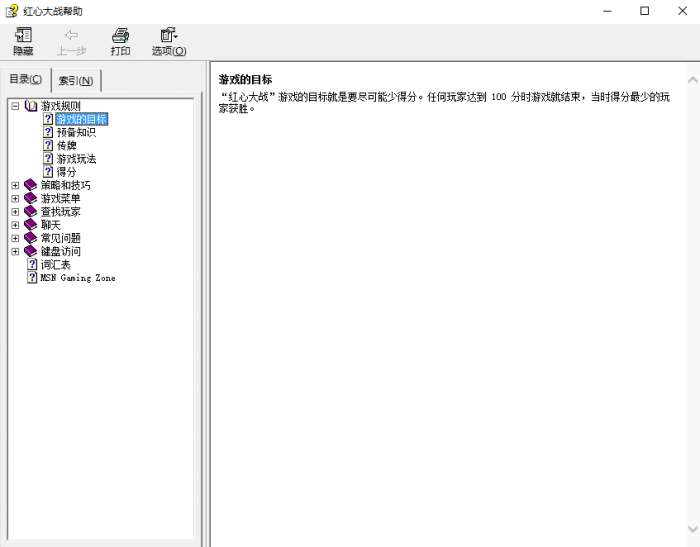Viewport: 700px width, 547px height.
Task: Expand the 键盘访问 tree node
Action: tap(15, 251)
